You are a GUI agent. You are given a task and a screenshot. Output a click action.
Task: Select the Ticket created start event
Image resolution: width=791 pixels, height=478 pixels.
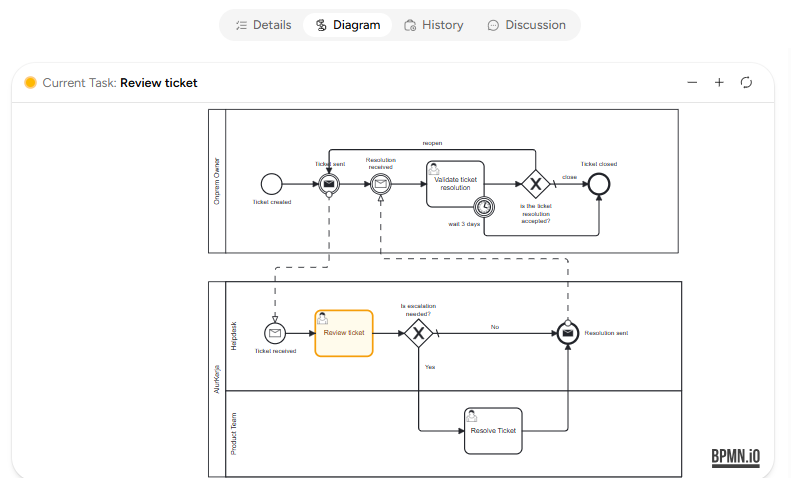[x=271, y=184]
